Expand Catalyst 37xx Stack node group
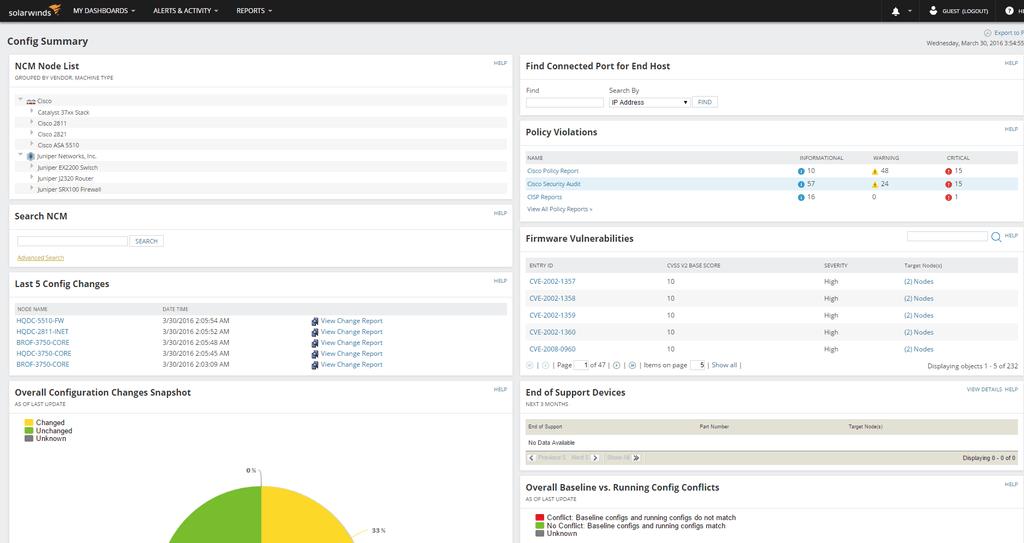Viewport: 1024px width, 543px height. pos(31,111)
